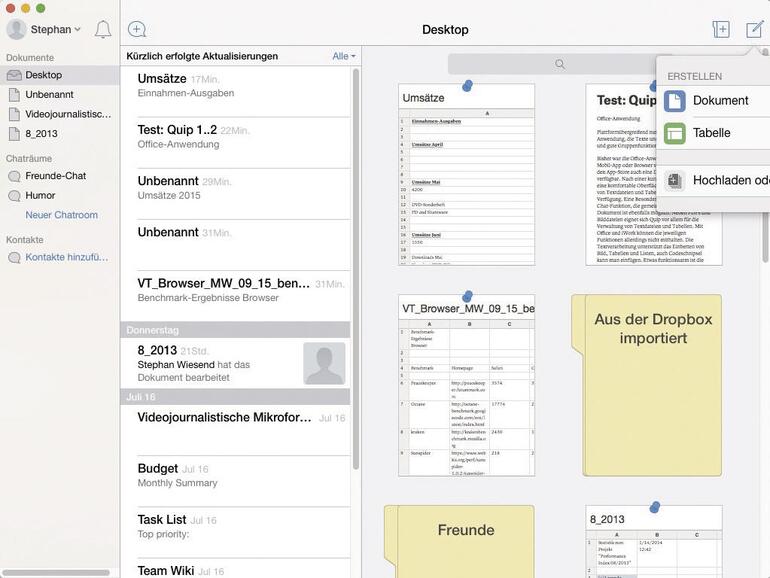Screen dimensions: 770x578
Task: Click the Umsätze spreadsheet thumbnail
Action: click(467, 174)
